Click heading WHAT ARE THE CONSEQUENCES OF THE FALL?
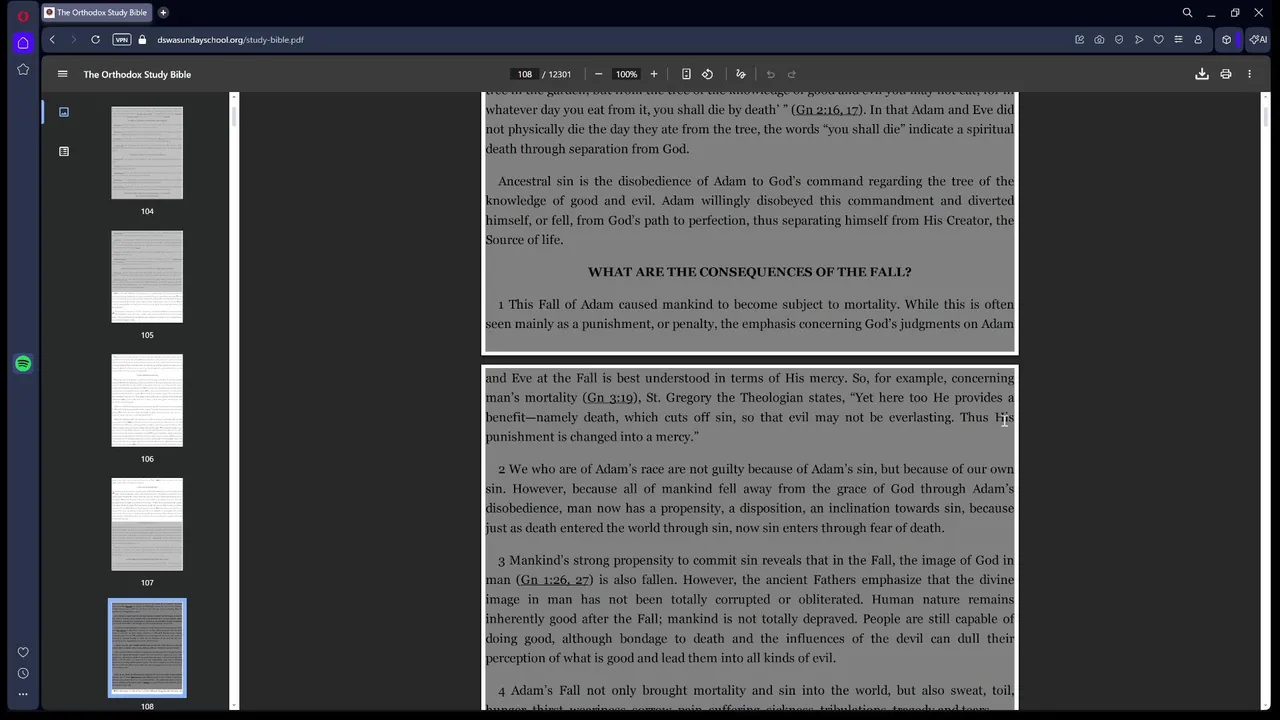 [x=750, y=272]
